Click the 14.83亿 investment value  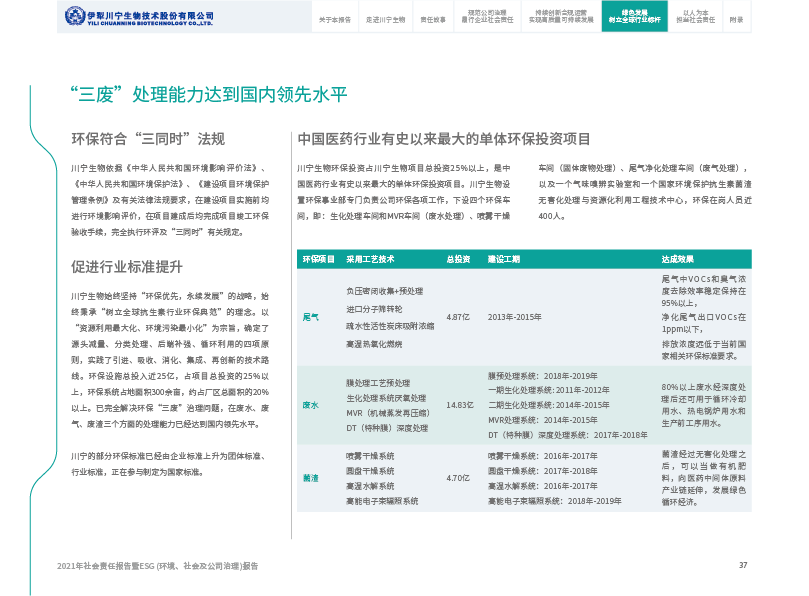click(x=459, y=405)
